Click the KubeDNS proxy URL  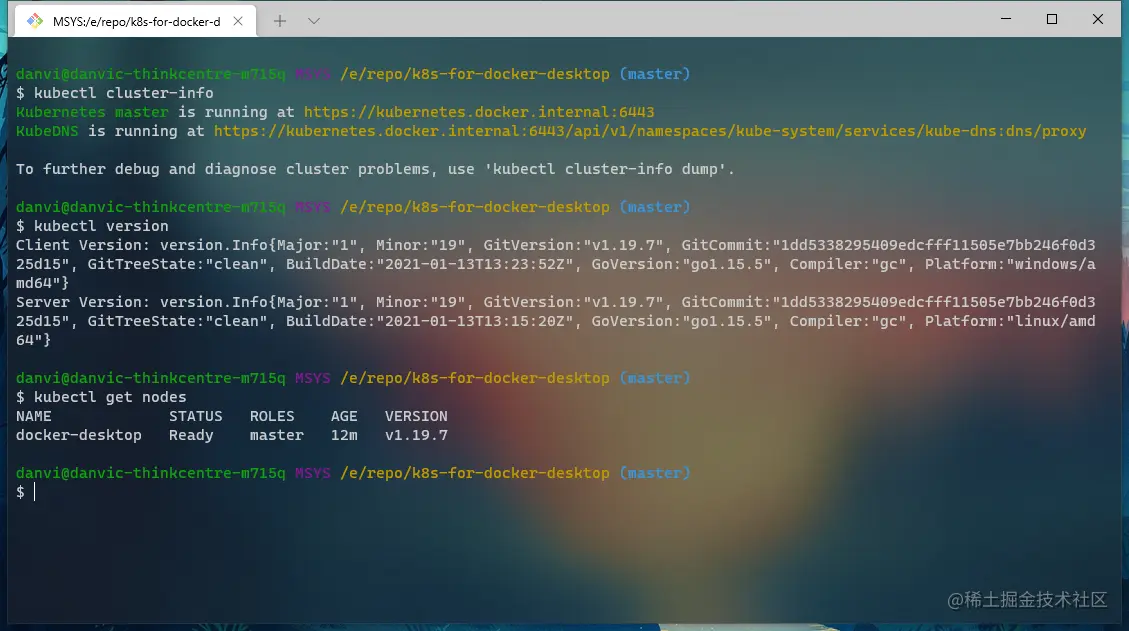click(x=650, y=131)
